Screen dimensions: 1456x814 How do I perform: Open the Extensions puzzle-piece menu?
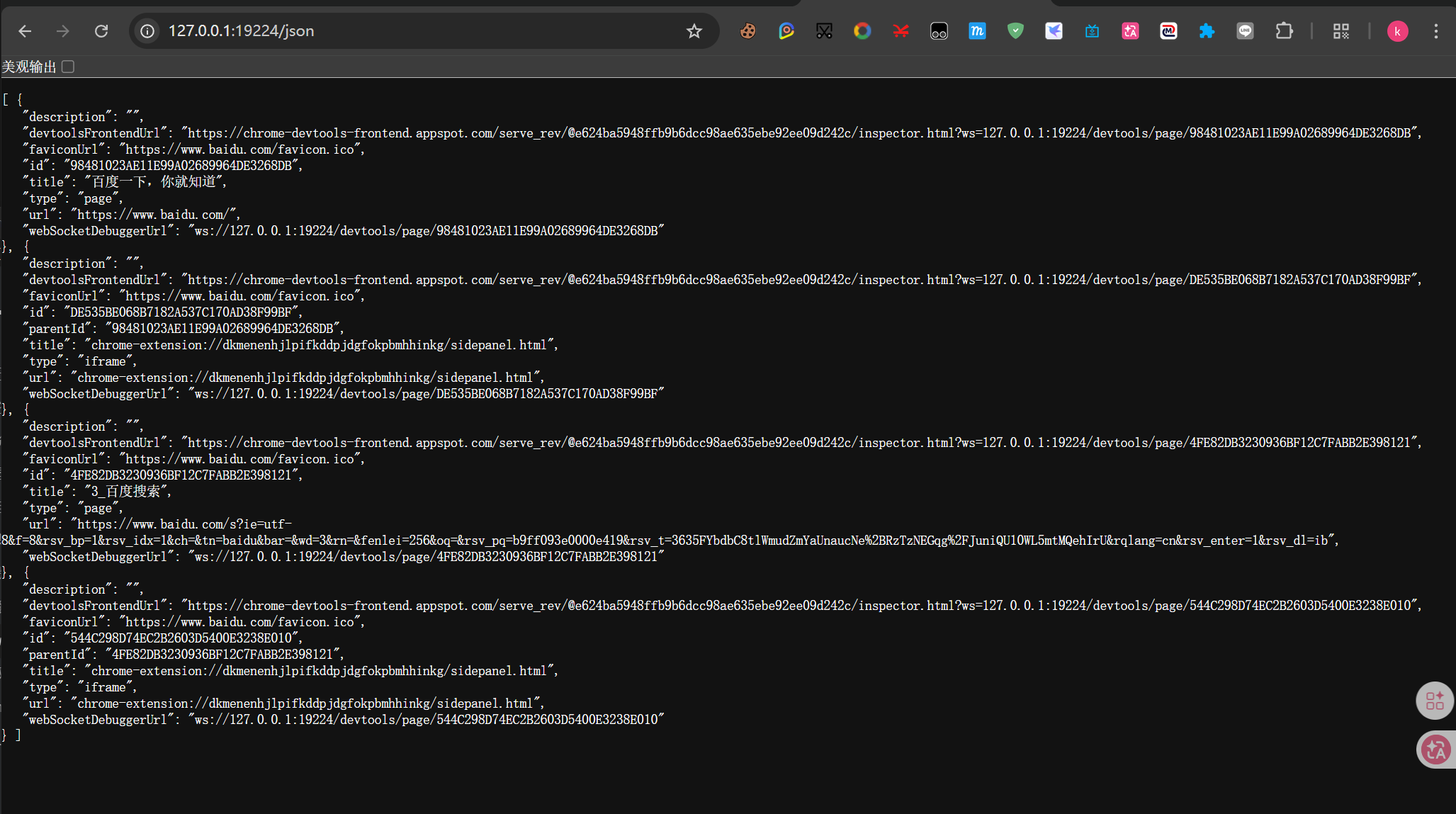(1284, 31)
